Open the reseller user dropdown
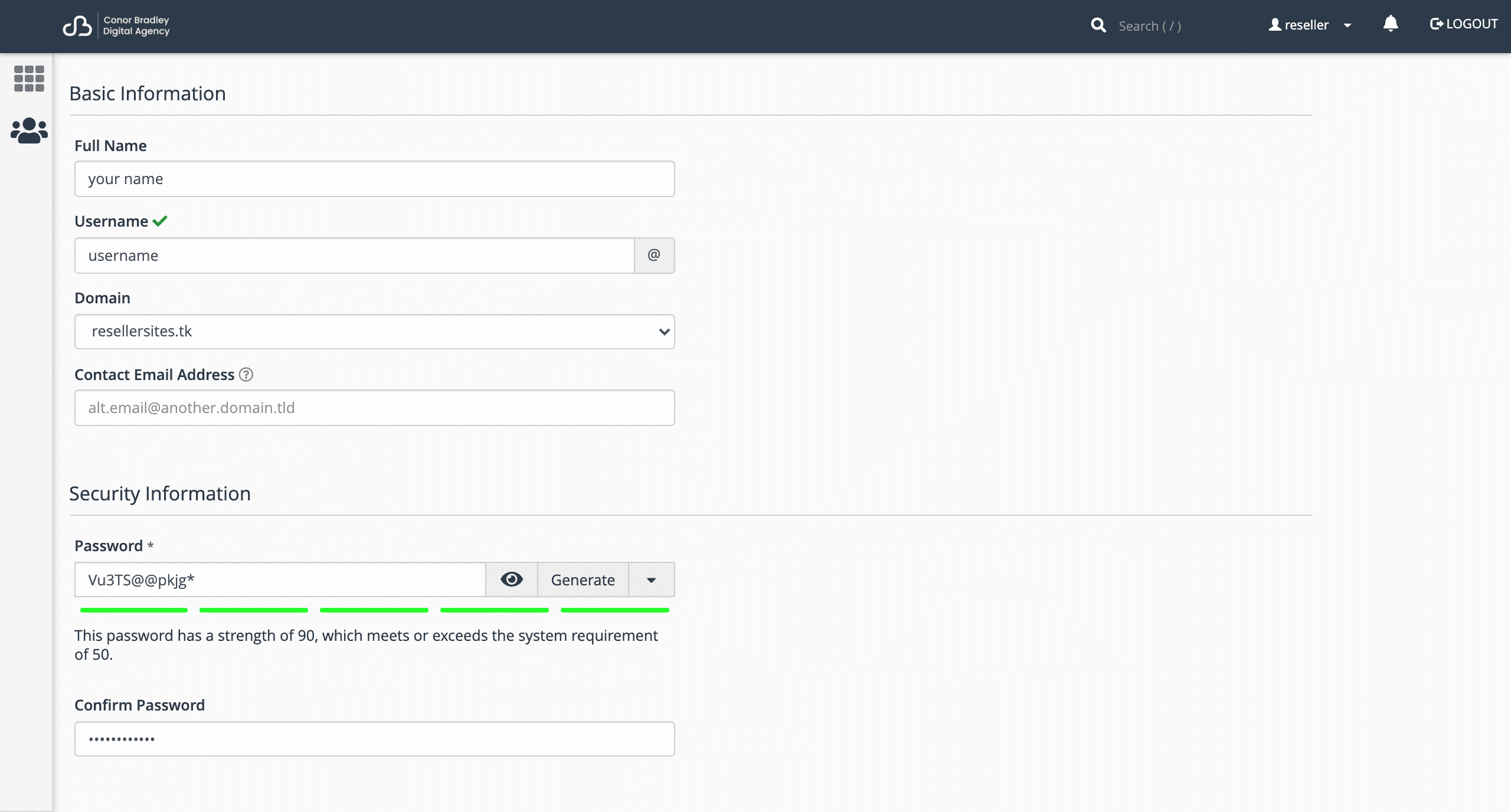Viewport: 1511px width, 812px height. click(1310, 25)
